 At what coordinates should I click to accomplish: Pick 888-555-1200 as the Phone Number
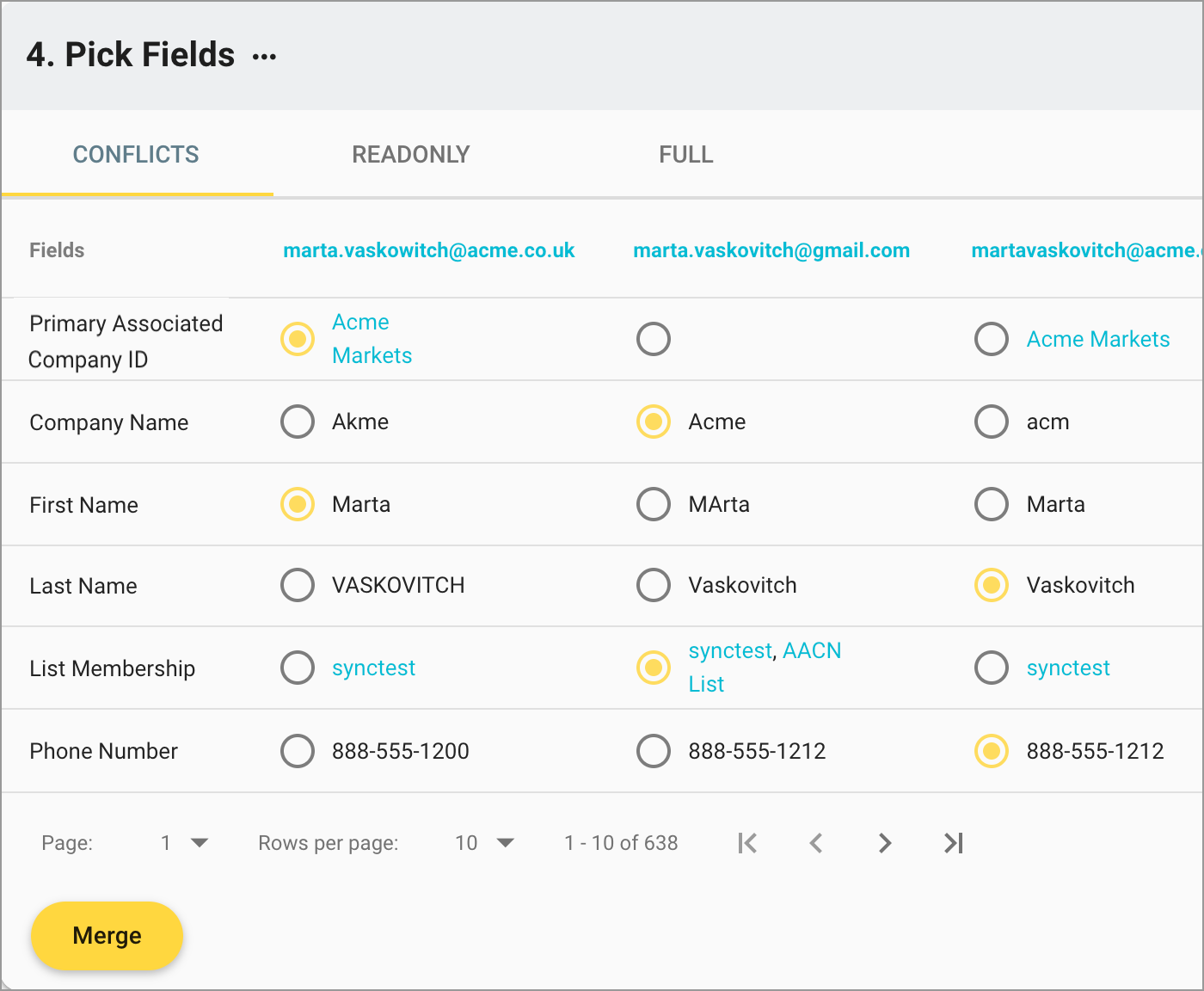298,751
